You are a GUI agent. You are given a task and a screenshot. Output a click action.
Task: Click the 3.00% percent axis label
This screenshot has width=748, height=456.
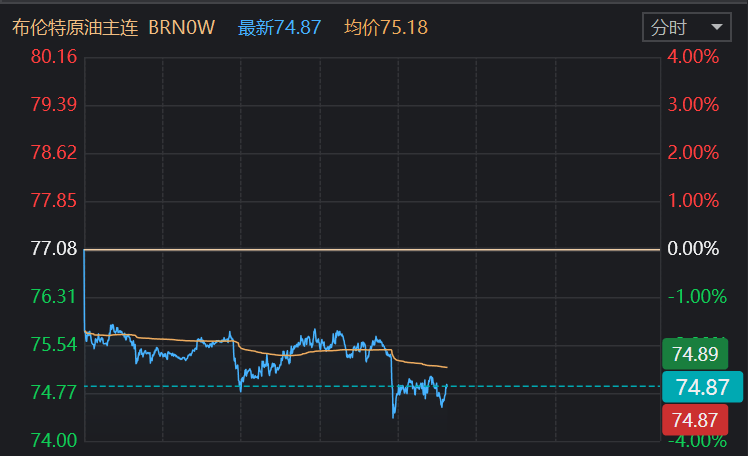(693, 105)
